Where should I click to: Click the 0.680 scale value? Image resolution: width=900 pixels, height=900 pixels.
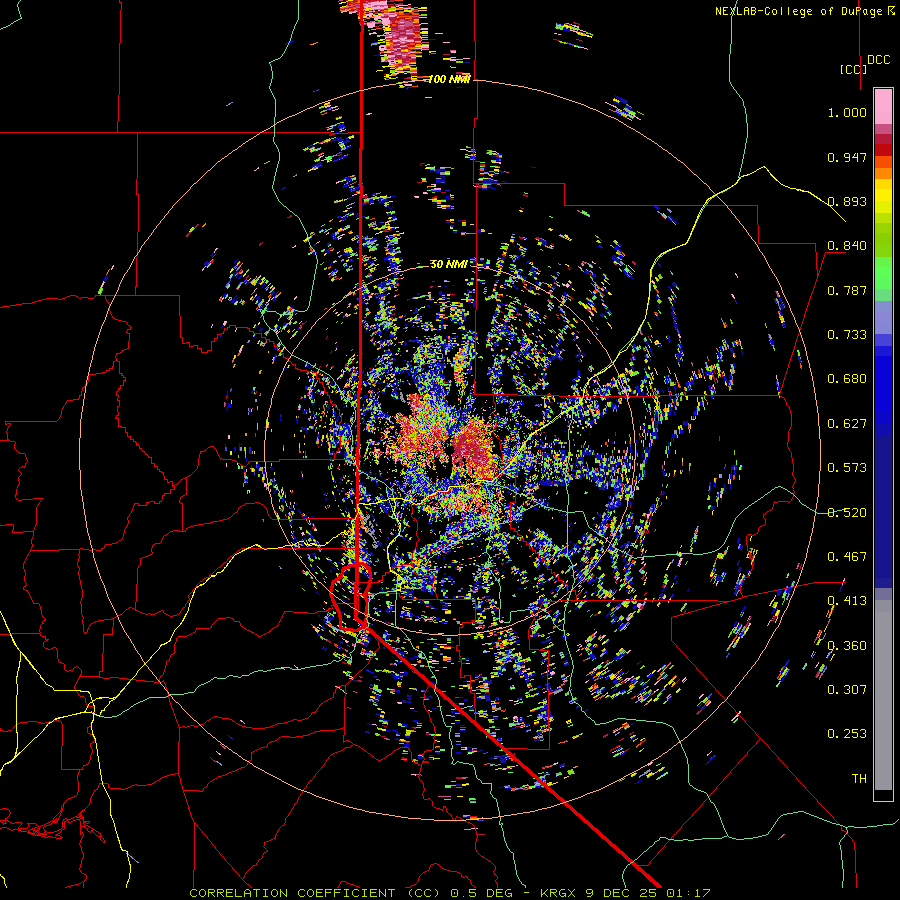(847, 379)
